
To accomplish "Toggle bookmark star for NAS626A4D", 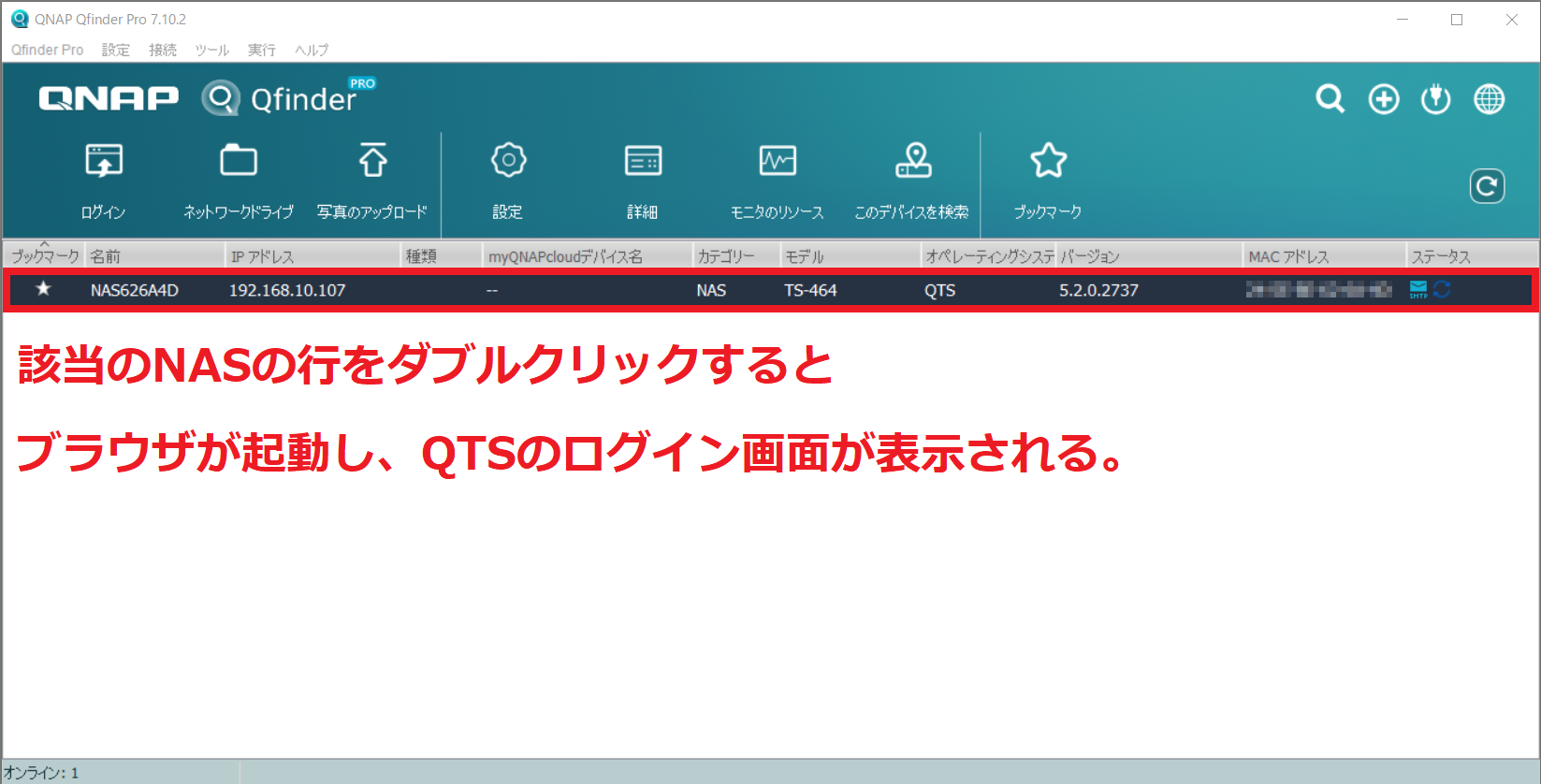I will pos(43,289).
